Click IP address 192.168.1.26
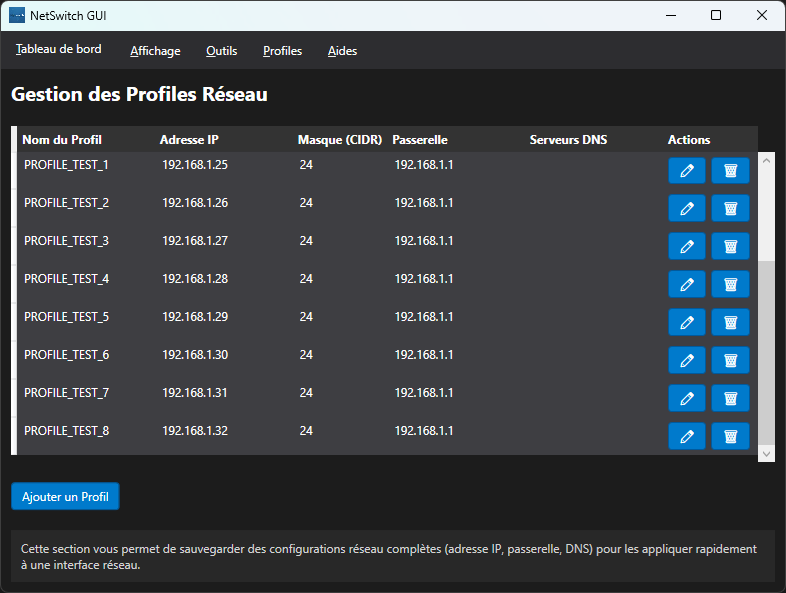The height and width of the screenshot is (593, 786). (x=195, y=203)
